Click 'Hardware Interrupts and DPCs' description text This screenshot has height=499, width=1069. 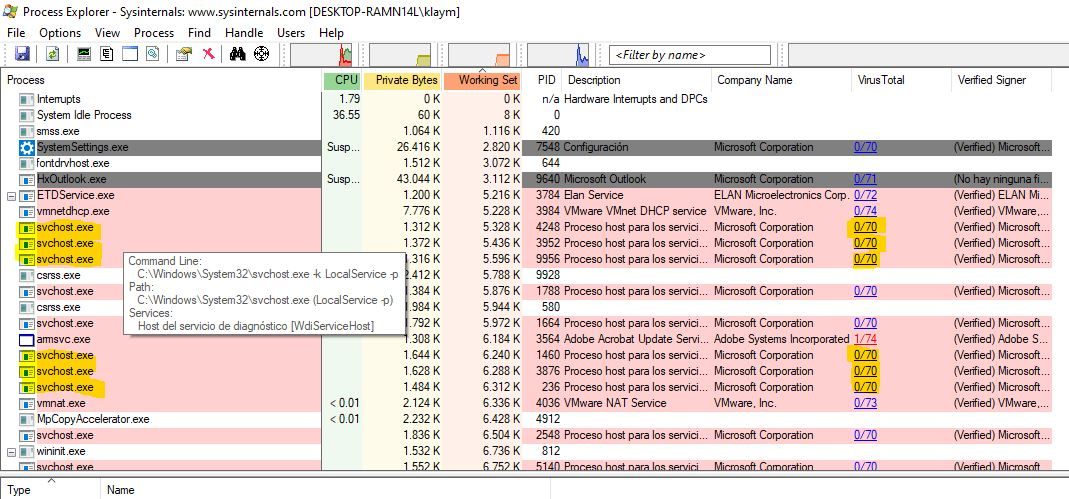click(635, 100)
